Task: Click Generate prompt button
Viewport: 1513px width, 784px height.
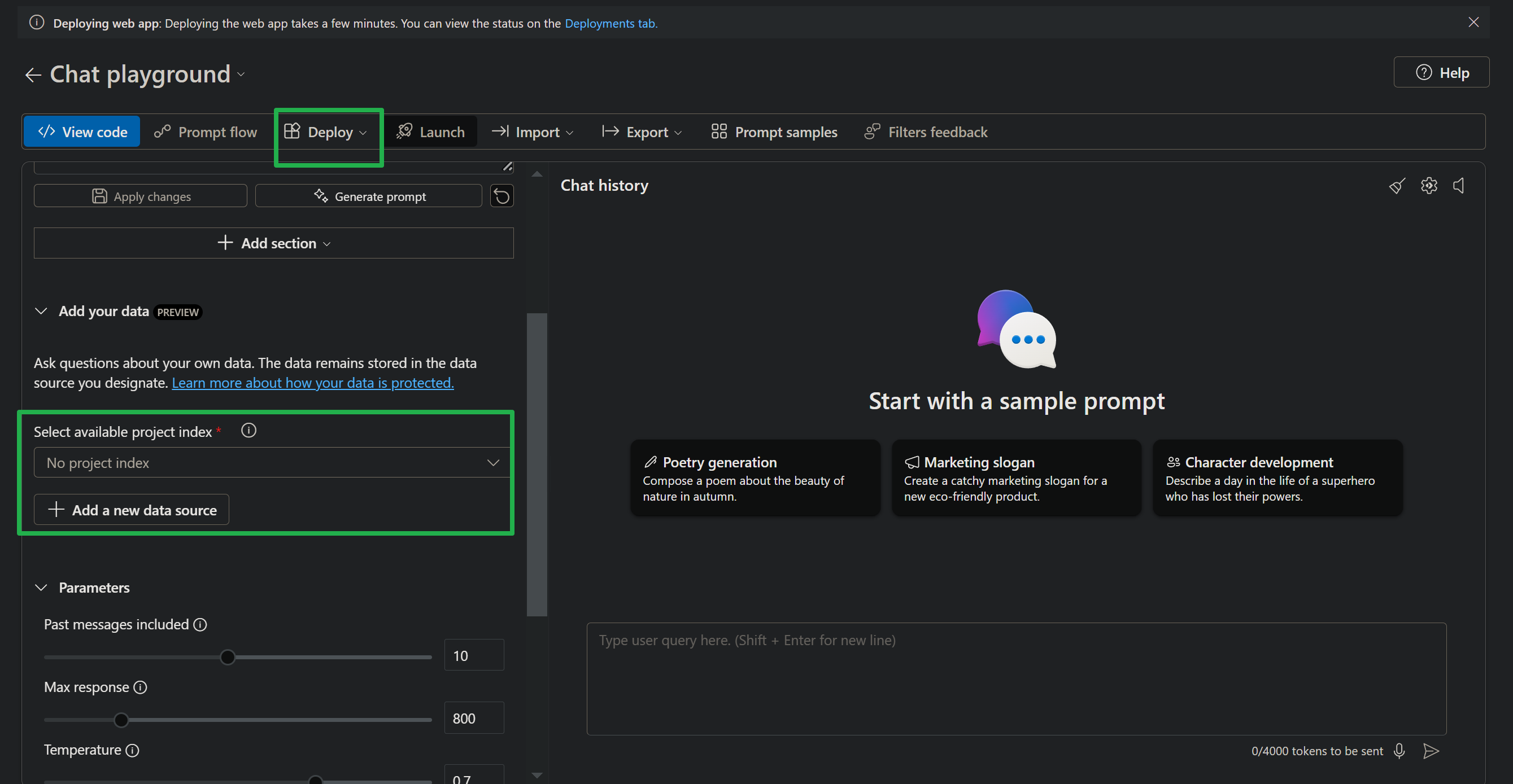Action: coord(368,196)
